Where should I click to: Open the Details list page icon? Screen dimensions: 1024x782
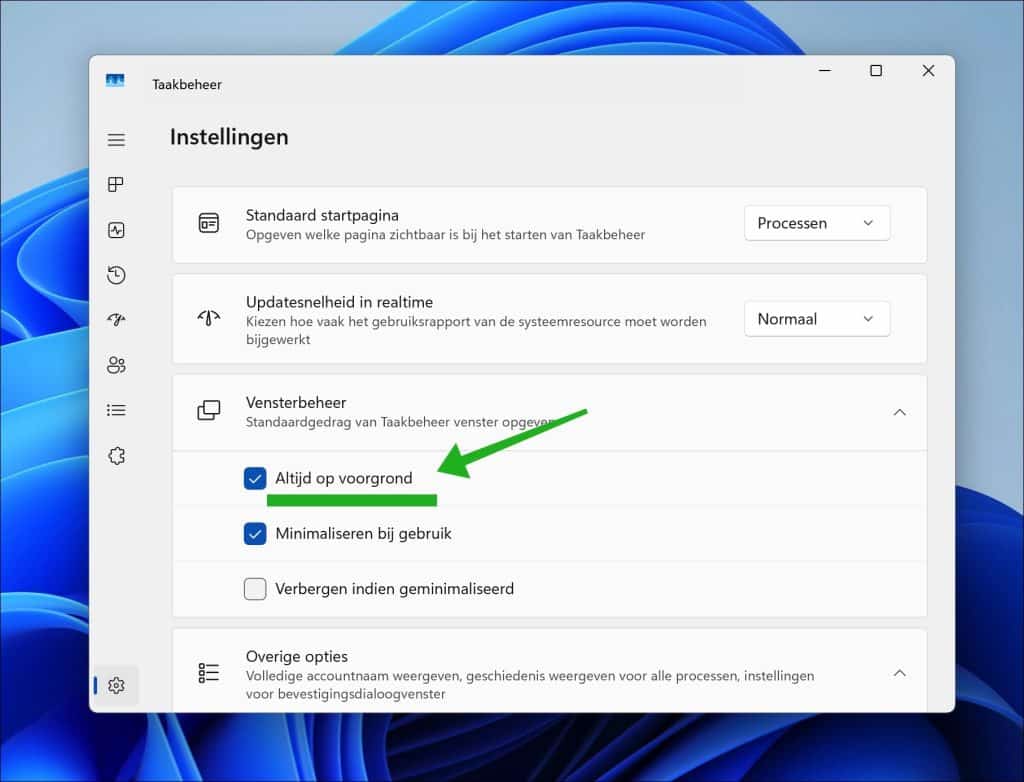(116, 410)
